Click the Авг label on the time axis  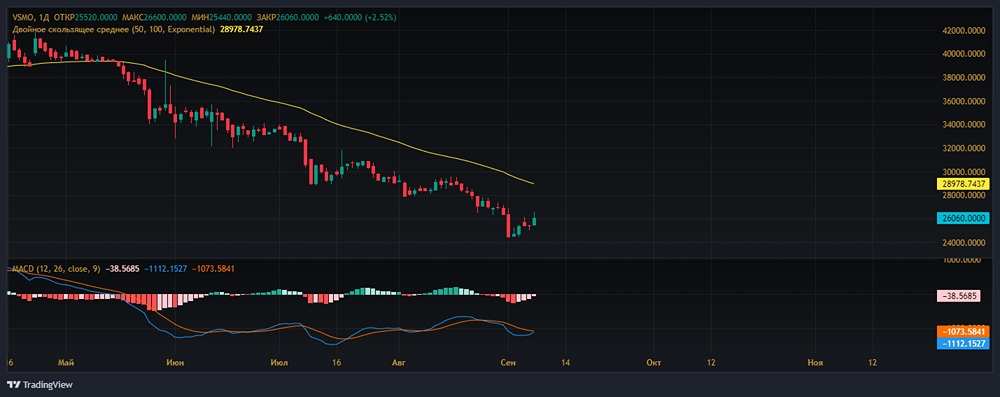(399, 363)
